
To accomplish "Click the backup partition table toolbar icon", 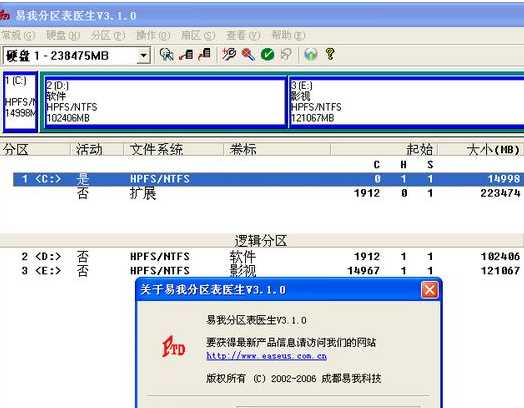I will [186, 54].
